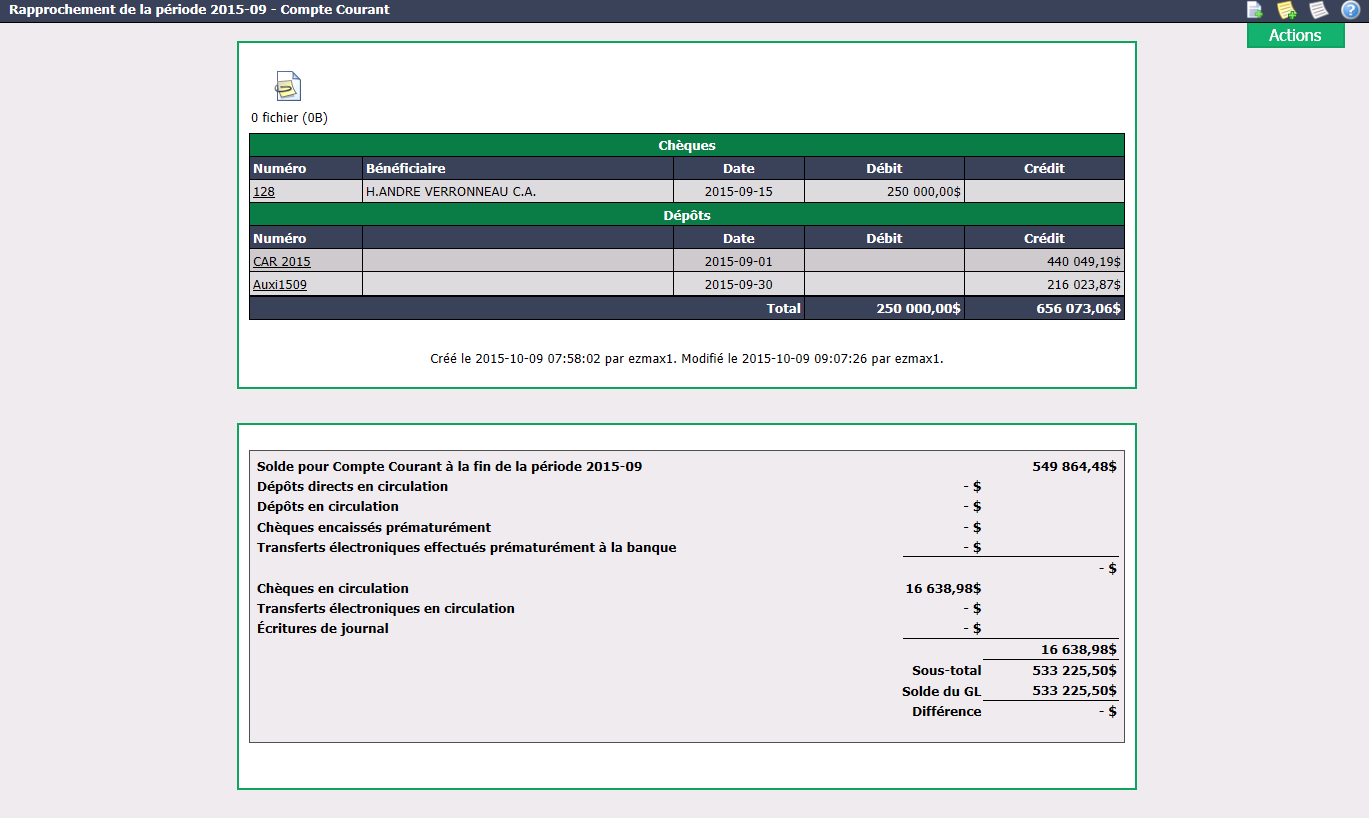Click the Bénéficiaire column header
Screen dimensions: 1369x818
(517, 168)
